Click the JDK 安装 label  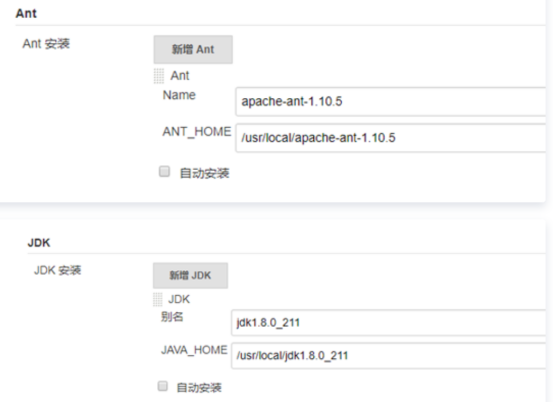tap(58, 270)
